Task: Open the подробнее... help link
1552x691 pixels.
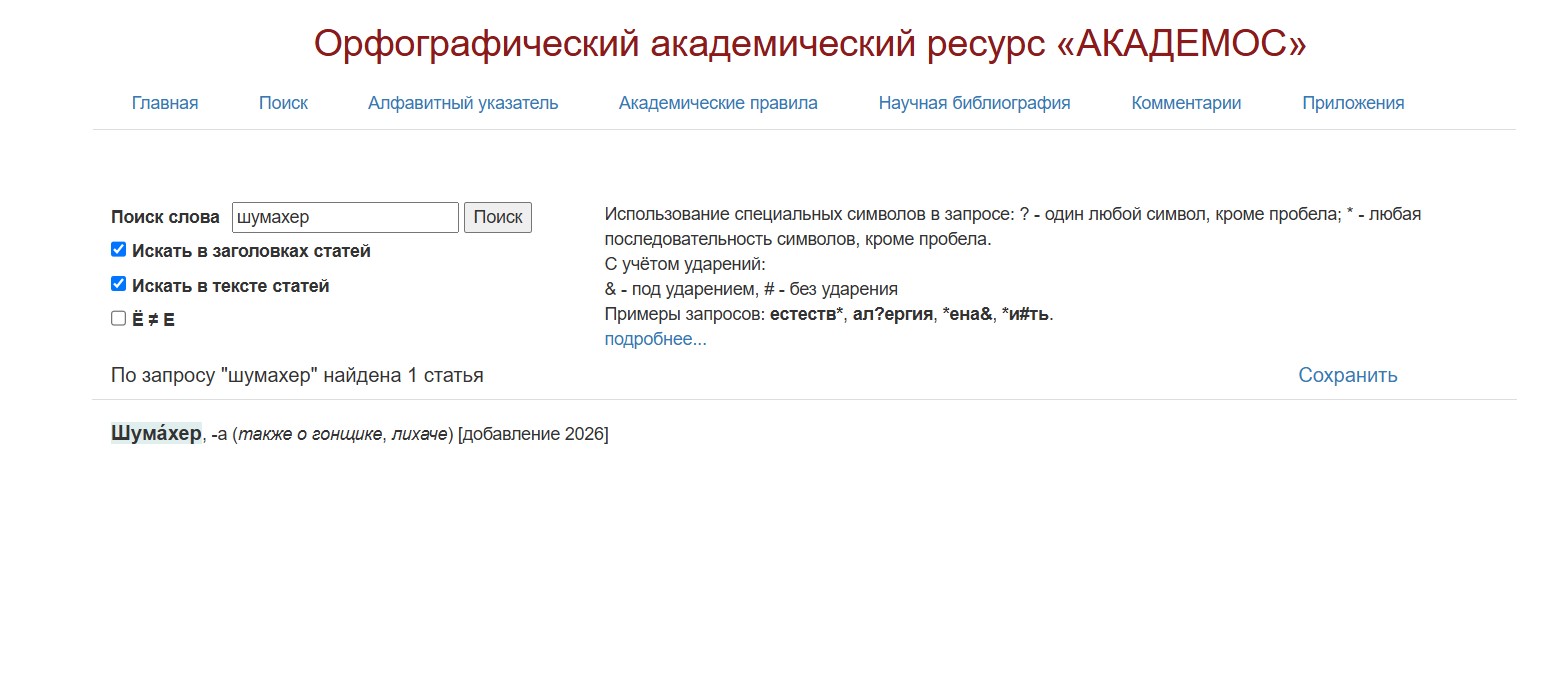Action: [x=655, y=339]
